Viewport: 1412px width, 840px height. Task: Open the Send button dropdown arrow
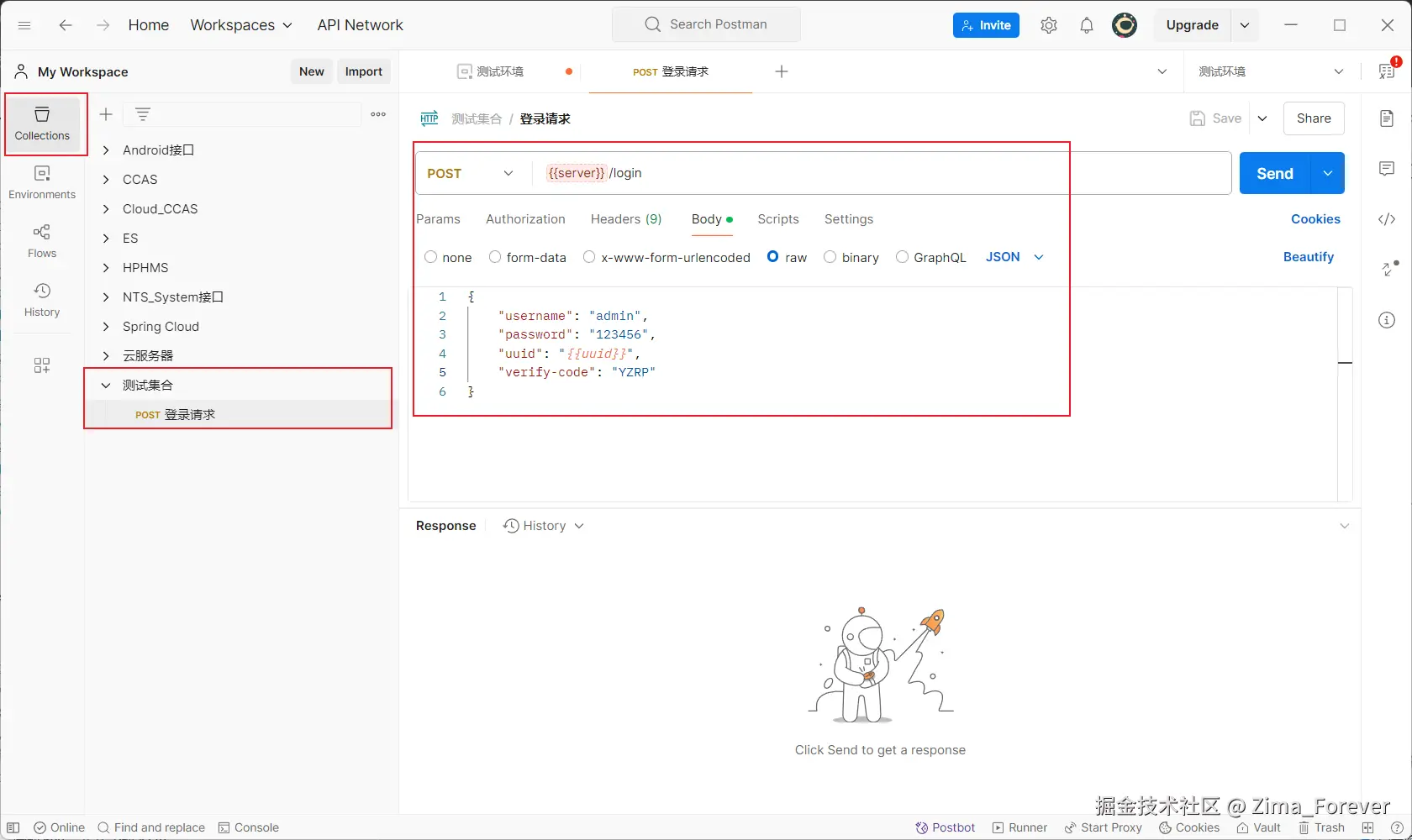1327,173
